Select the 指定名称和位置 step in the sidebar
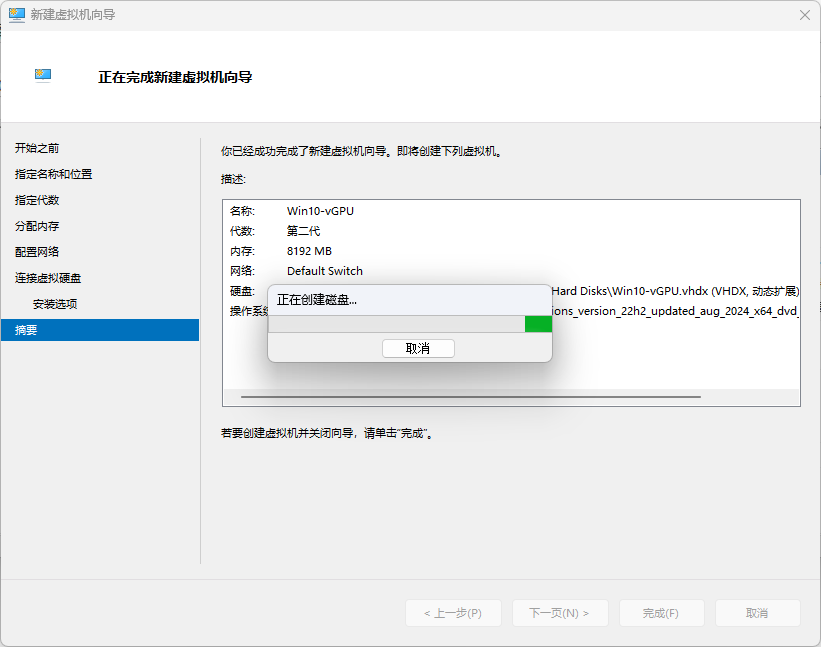Image resolution: width=821 pixels, height=647 pixels. pos(53,174)
